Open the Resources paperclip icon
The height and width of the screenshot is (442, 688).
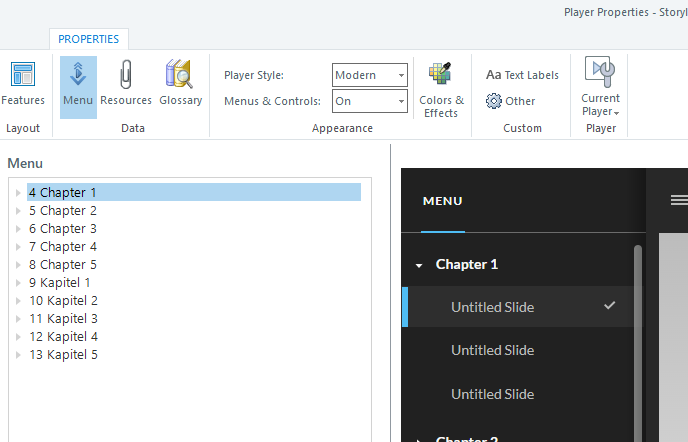pyautogui.click(x=126, y=84)
